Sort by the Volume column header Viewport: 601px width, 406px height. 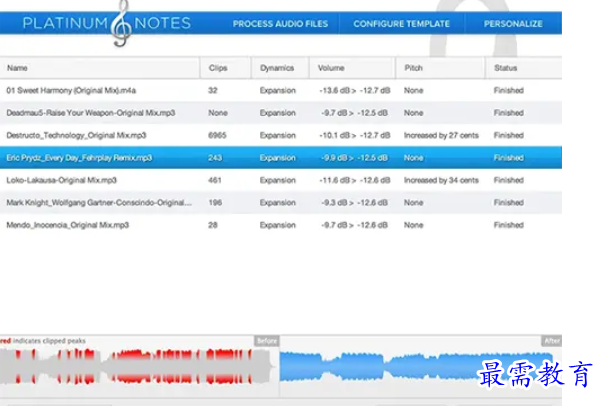(352, 68)
